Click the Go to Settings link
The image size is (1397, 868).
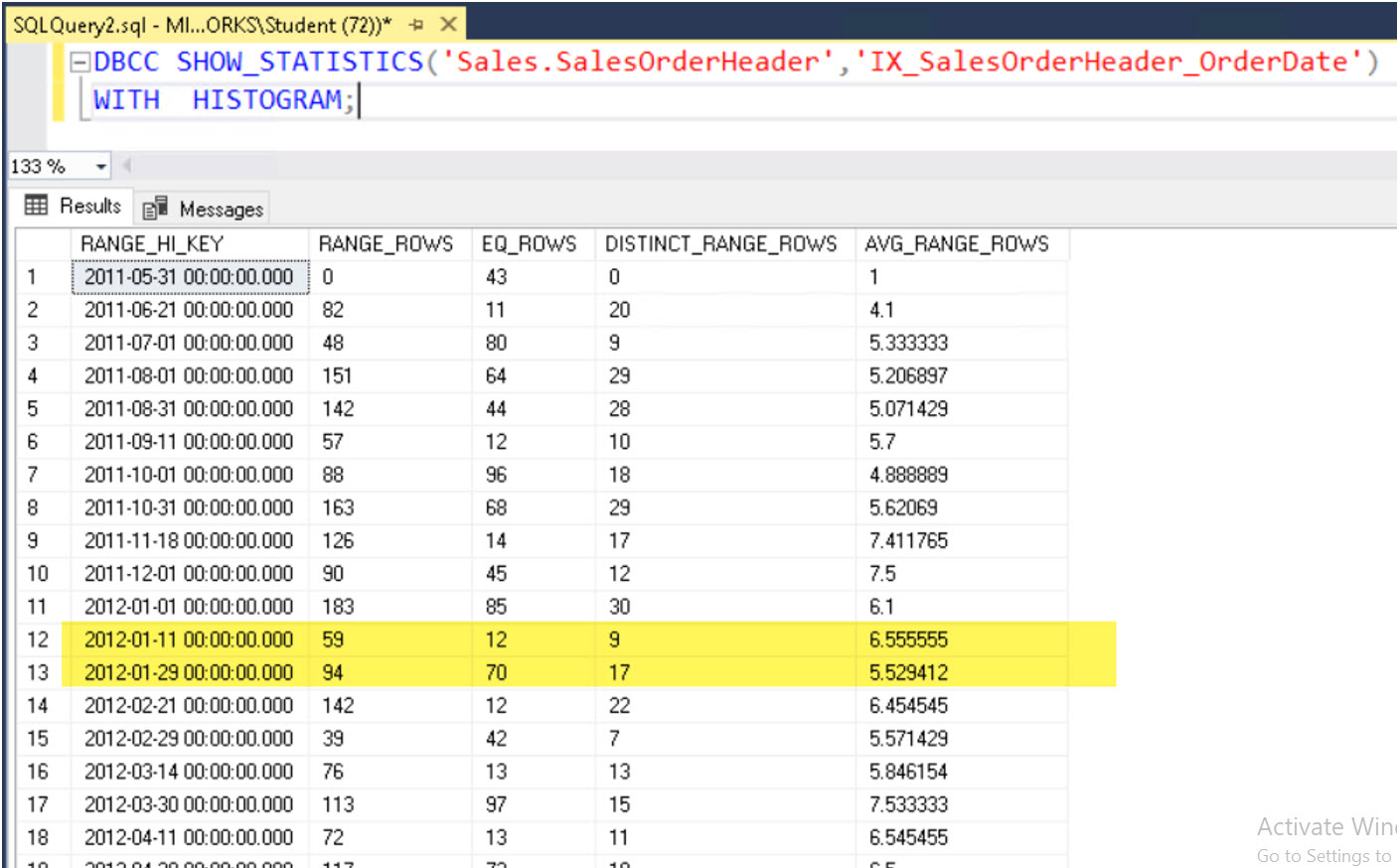(x=1322, y=856)
